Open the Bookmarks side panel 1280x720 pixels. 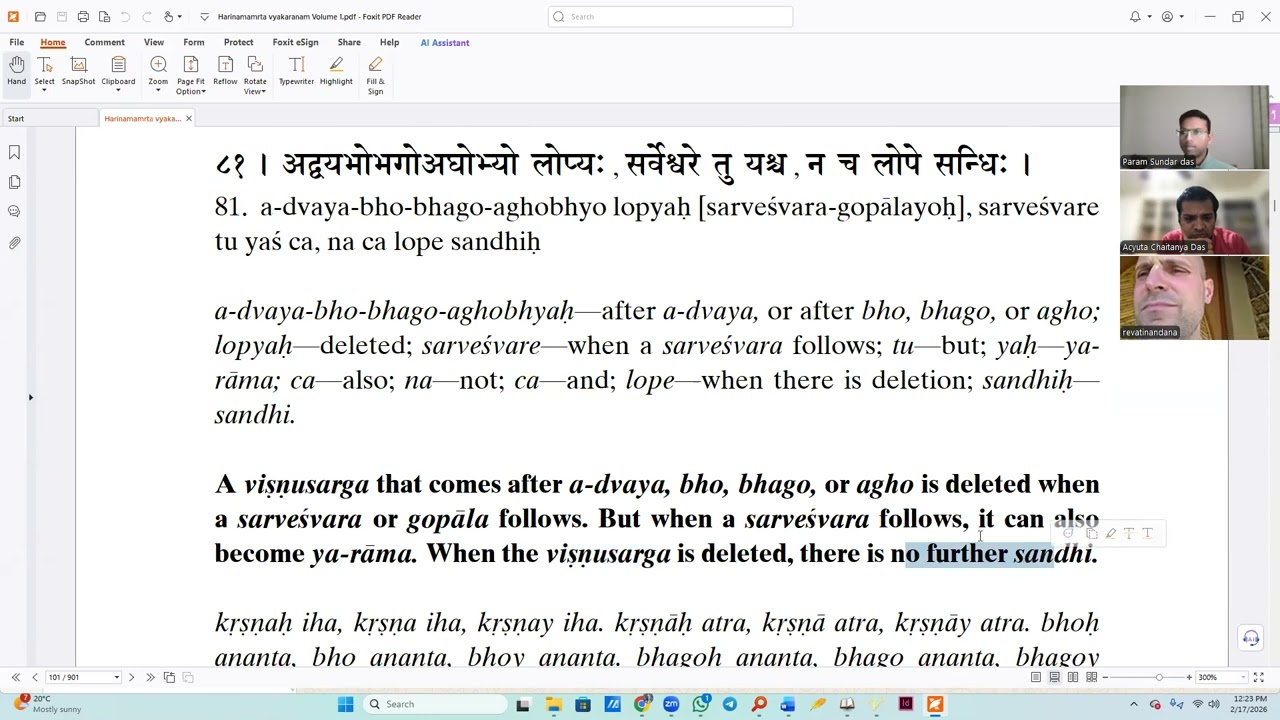click(x=15, y=152)
